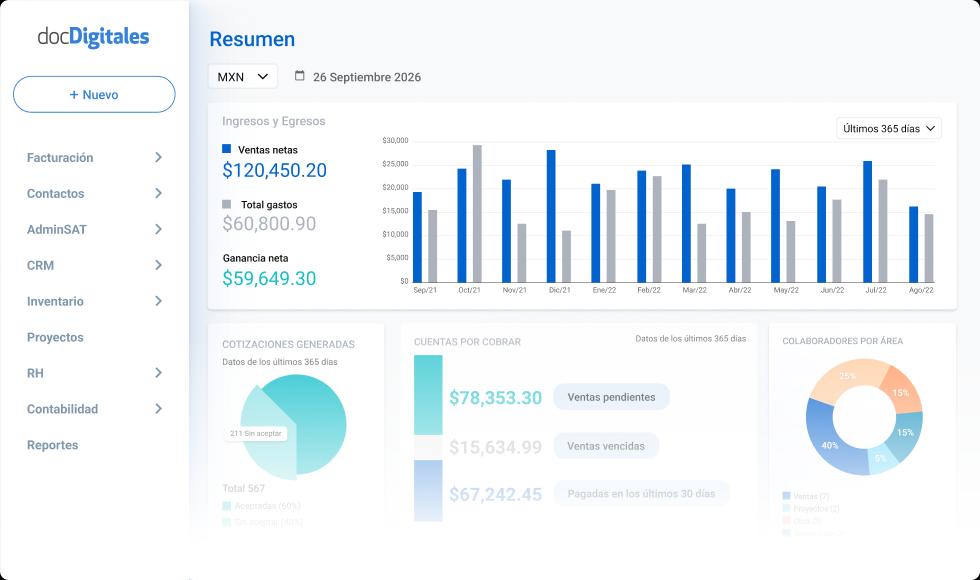Click the blue bar for Sep/21
Image resolution: width=980 pixels, height=580 pixels.
[x=418, y=238]
